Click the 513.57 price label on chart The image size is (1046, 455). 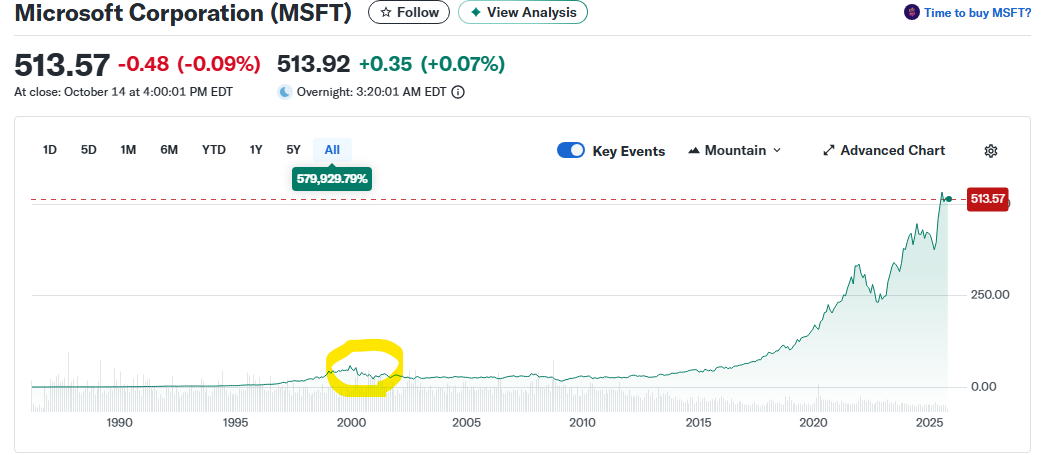point(986,199)
